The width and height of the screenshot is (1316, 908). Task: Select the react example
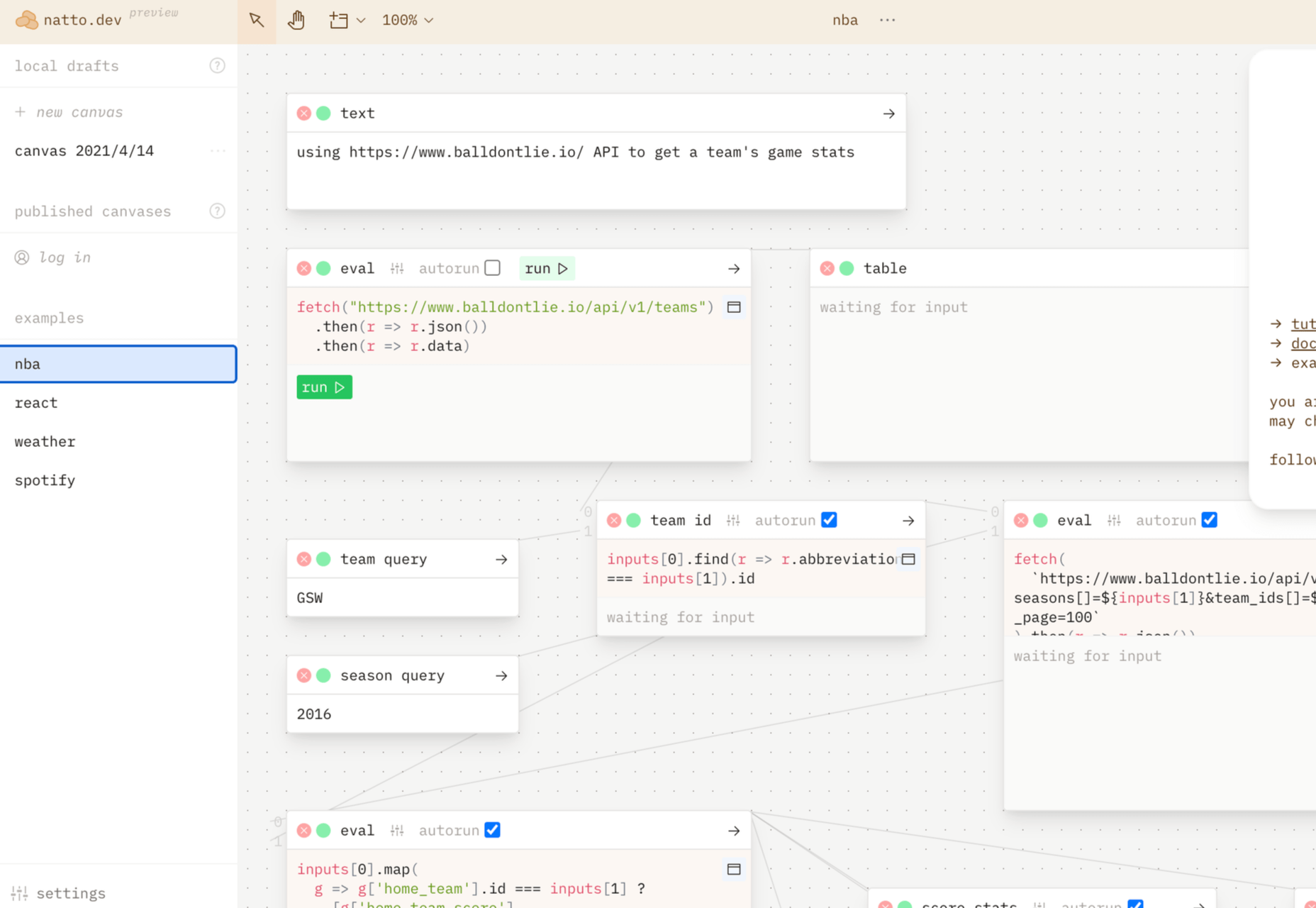[x=118, y=403]
